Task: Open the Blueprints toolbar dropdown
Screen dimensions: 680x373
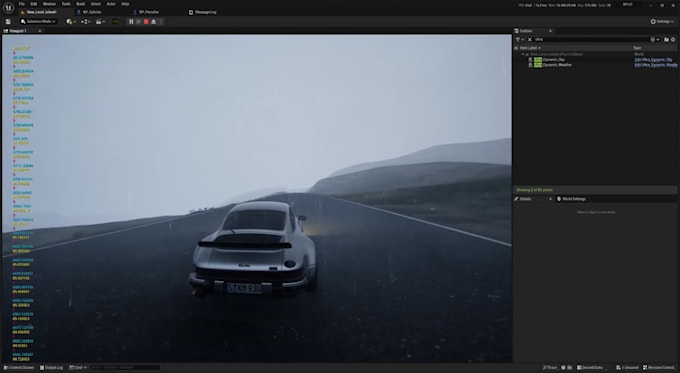Action: coord(85,21)
